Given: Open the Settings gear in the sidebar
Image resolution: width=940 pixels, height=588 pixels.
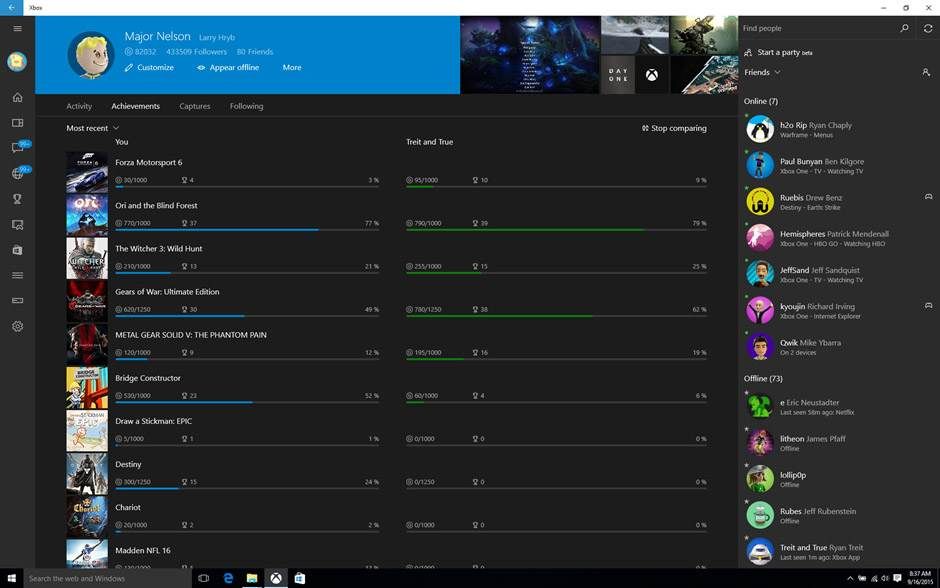Looking at the screenshot, I should tap(17, 326).
